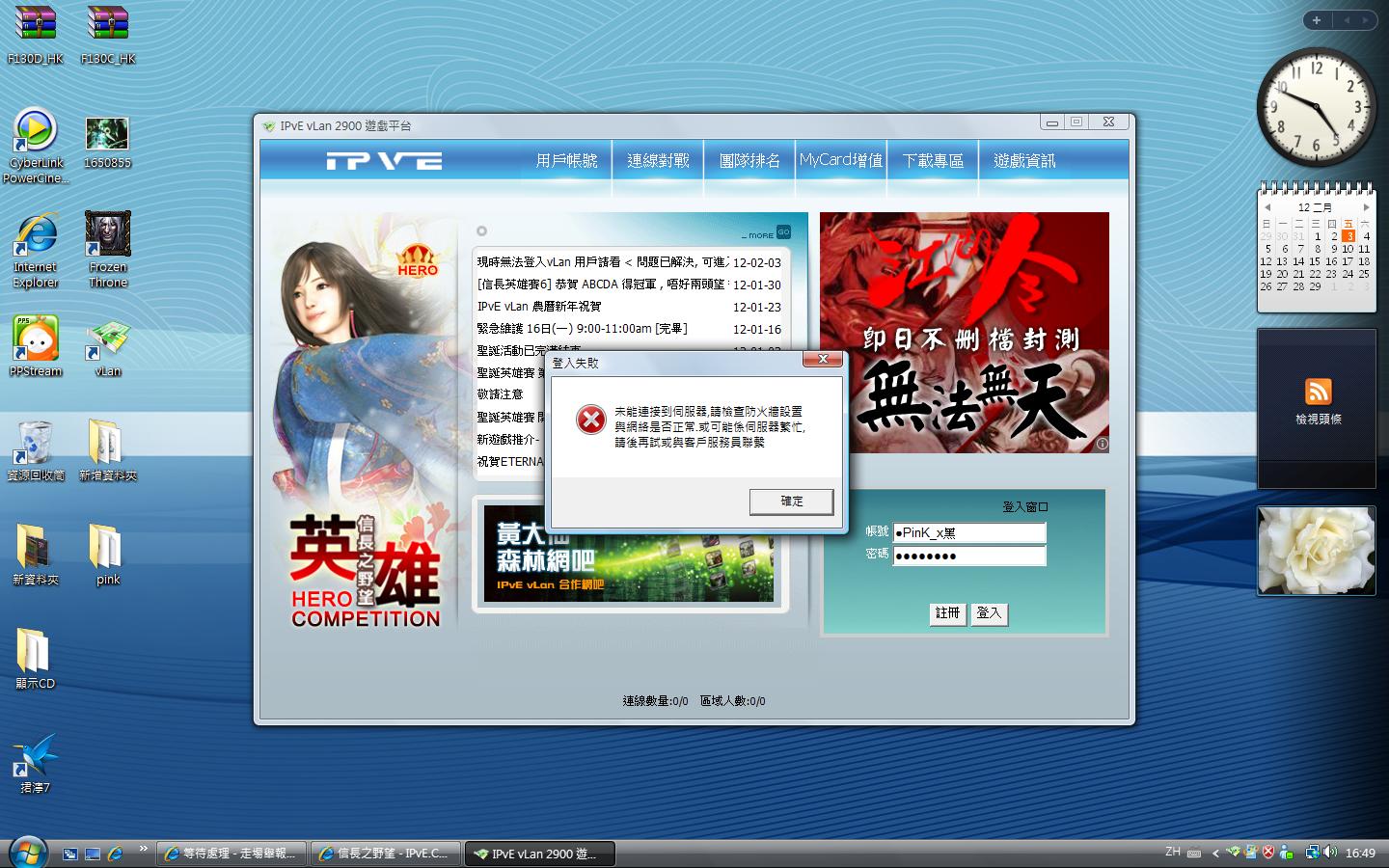This screenshot has width=1389, height=868.
Task: Open the F180D_HK archive on desktop
Action: [35, 35]
